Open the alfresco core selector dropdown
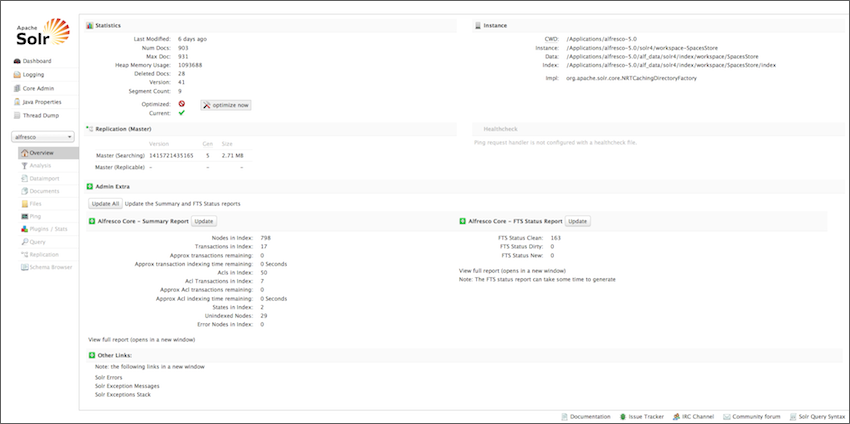This screenshot has height=424, width=850. [x=43, y=136]
